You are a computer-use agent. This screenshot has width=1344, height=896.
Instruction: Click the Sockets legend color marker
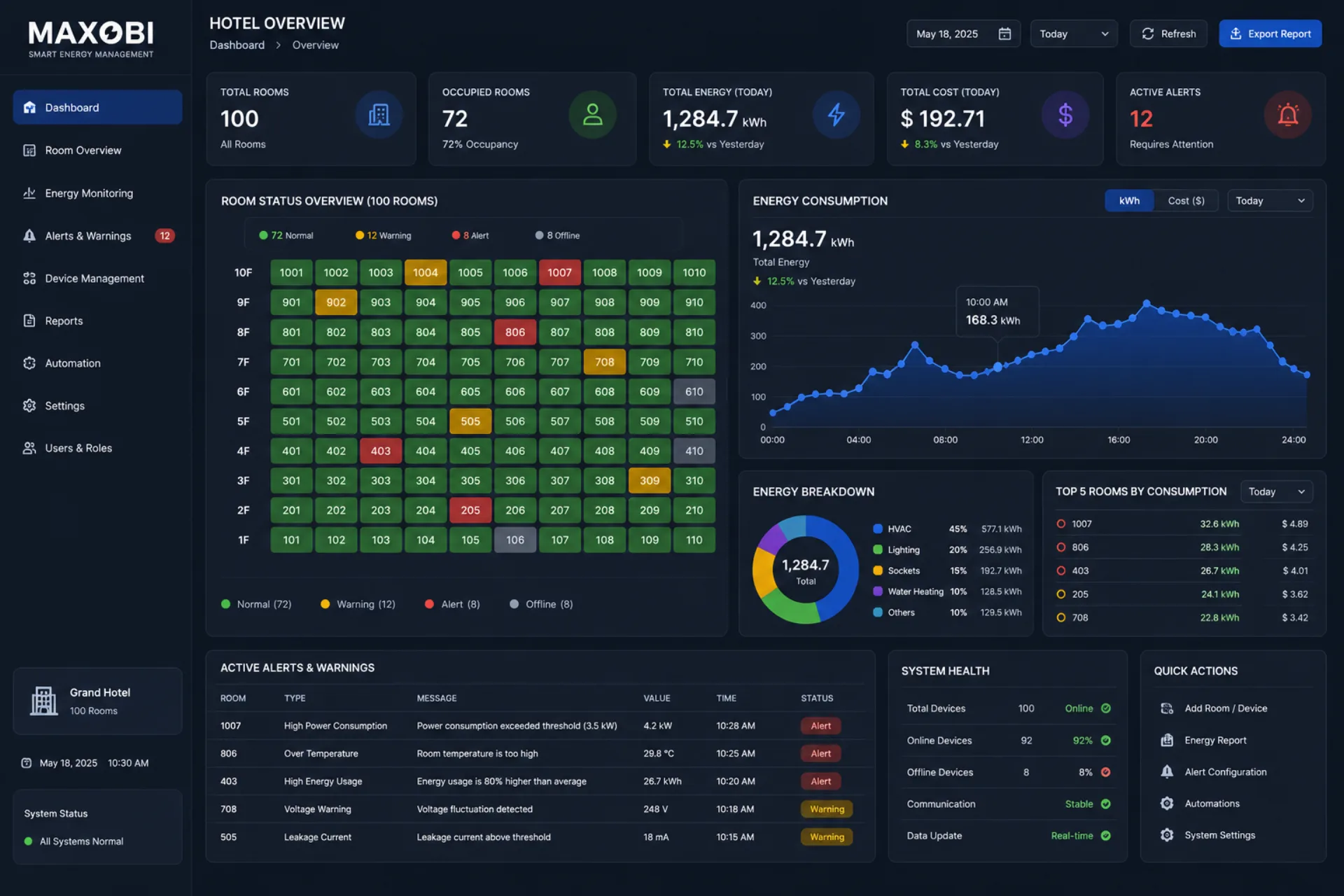tap(877, 570)
